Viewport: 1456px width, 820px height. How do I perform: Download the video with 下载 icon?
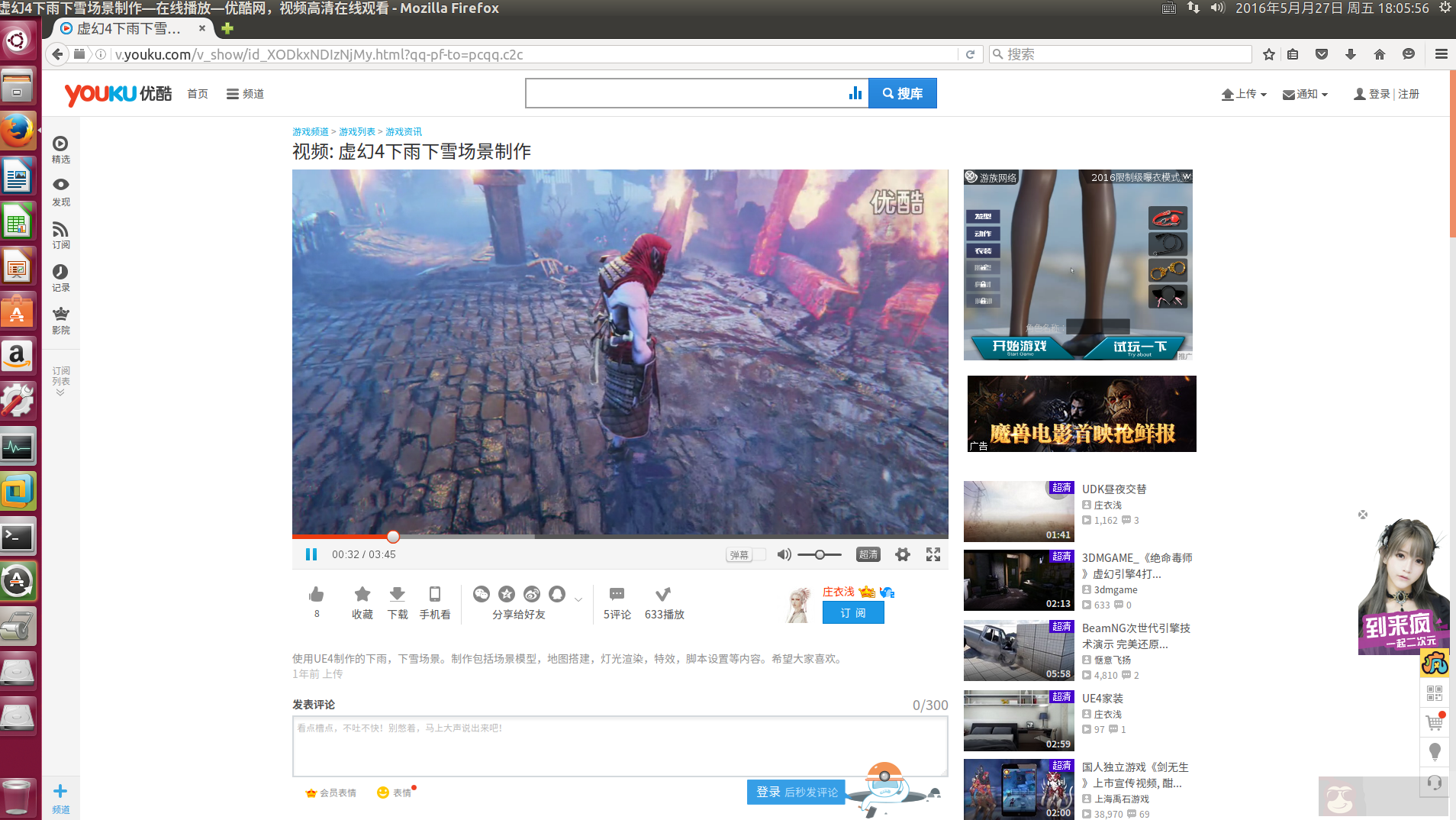pos(398,594)
